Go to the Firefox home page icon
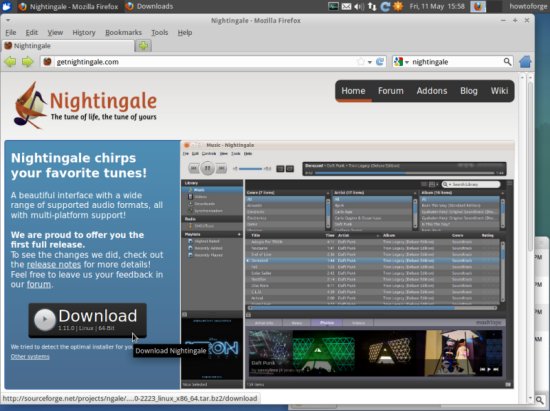Viewport: 550px width, 411px height. (525, 62)
